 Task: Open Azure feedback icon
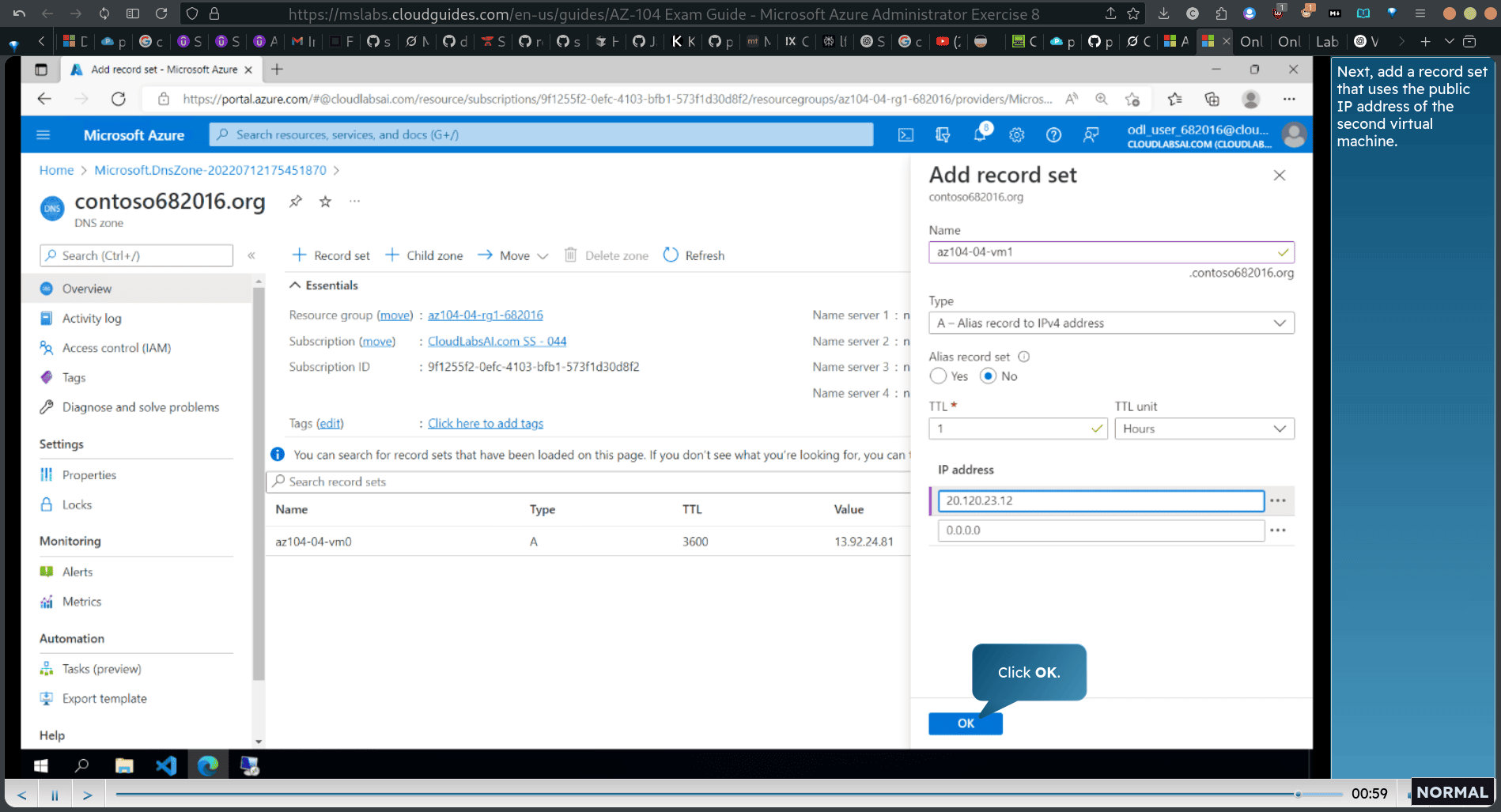pyautogui.click(x=1091, y=135)
